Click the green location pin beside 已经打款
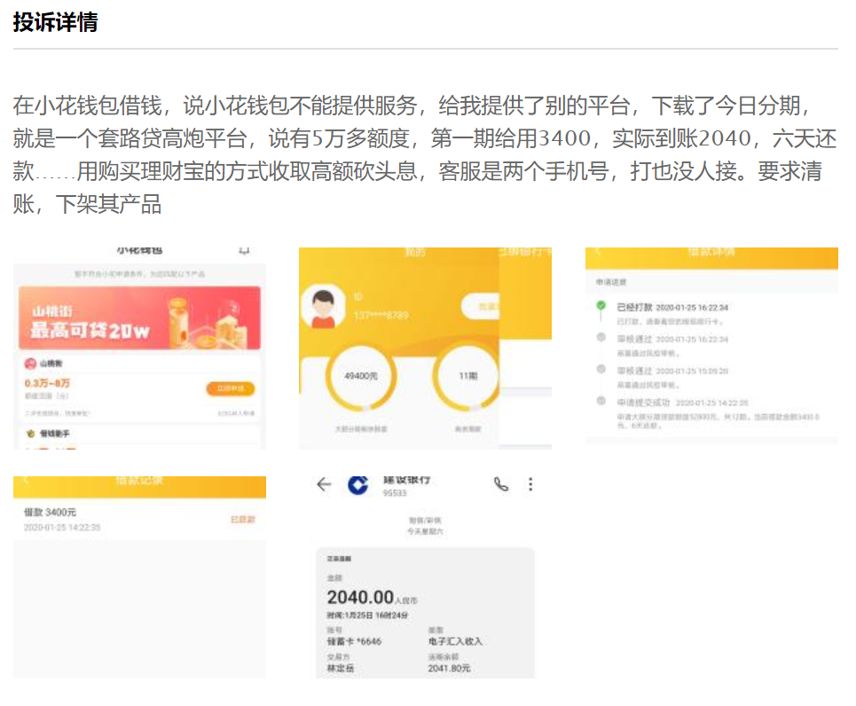Image resolution: width=856 pixels, height=706 pixels. [x=601, y=306]
